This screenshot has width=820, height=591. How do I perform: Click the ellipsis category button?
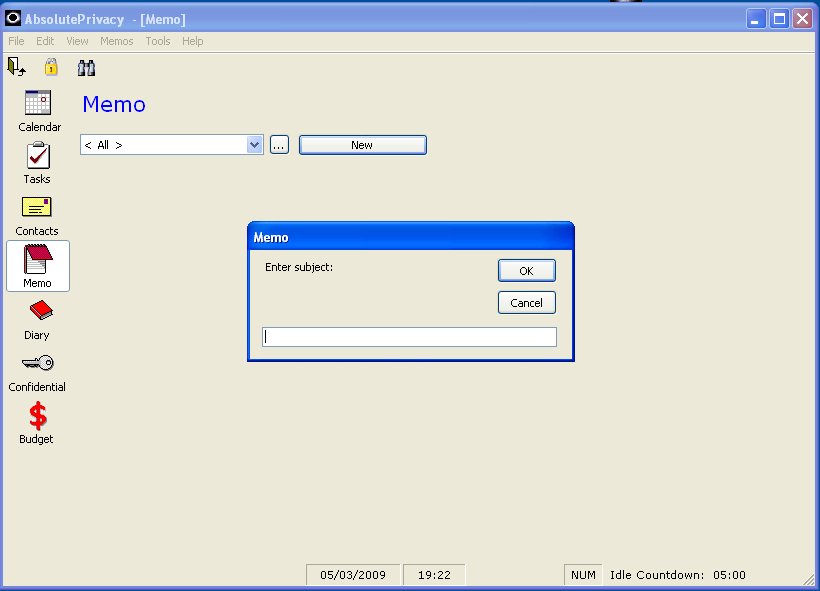tap(279, 145)
